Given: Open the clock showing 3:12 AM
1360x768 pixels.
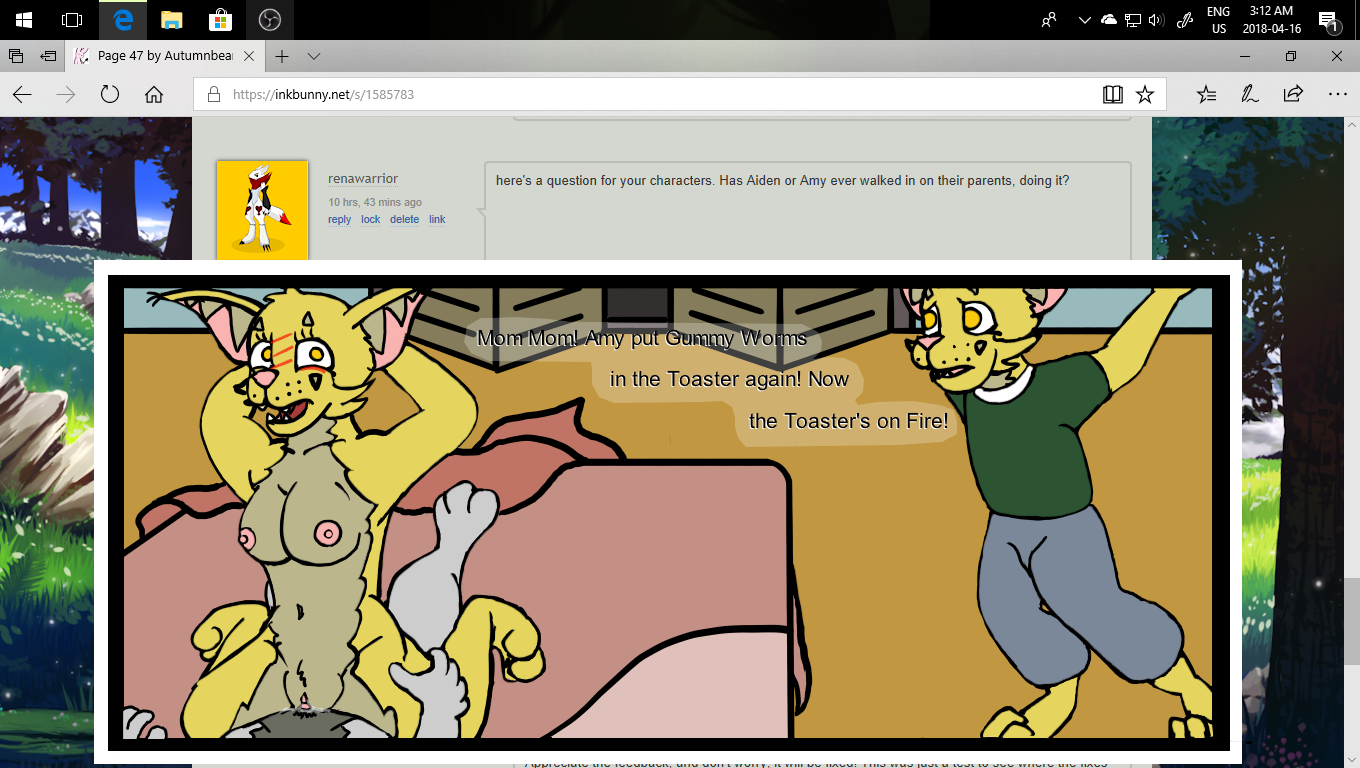Looking at the screenshot, I should (x=1271, y=20).
